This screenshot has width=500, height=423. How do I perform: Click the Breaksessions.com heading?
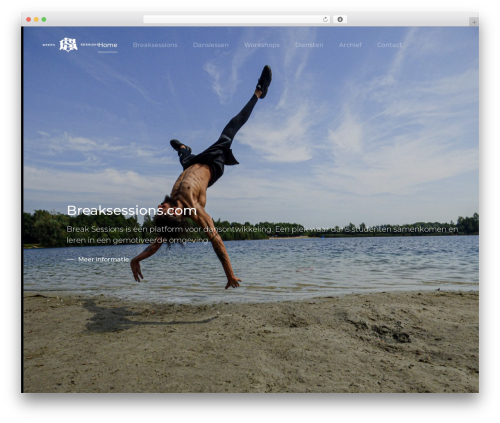(132, 211)
